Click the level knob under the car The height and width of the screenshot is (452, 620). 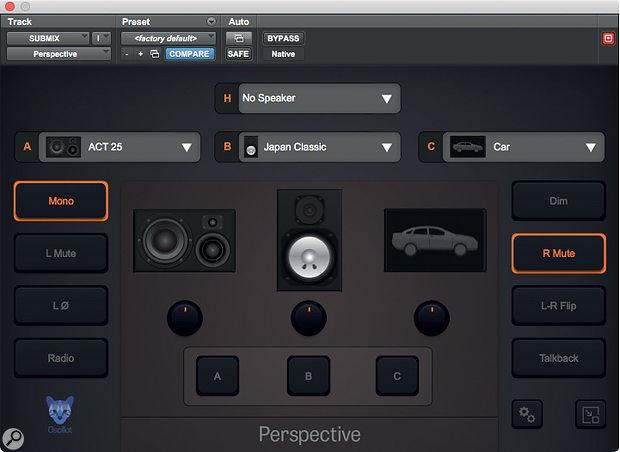(431, 318)
